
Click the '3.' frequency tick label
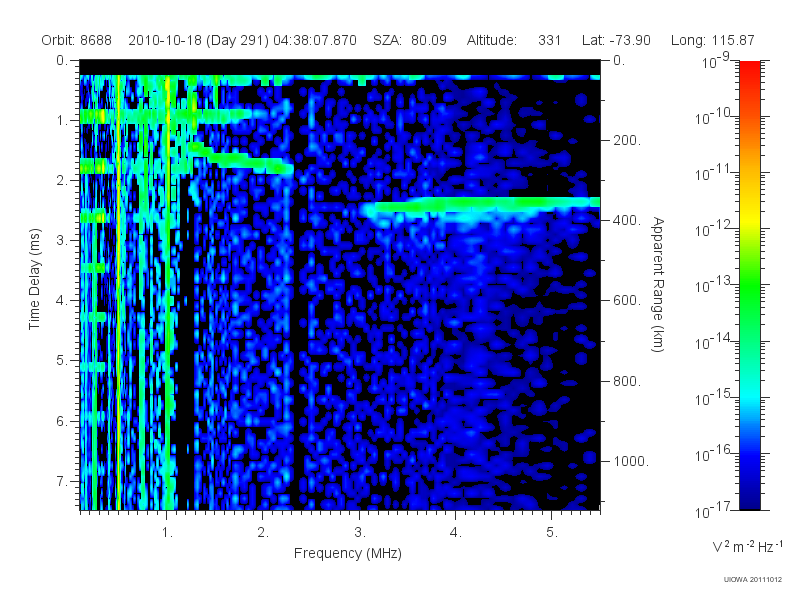[x=360, y=533]
